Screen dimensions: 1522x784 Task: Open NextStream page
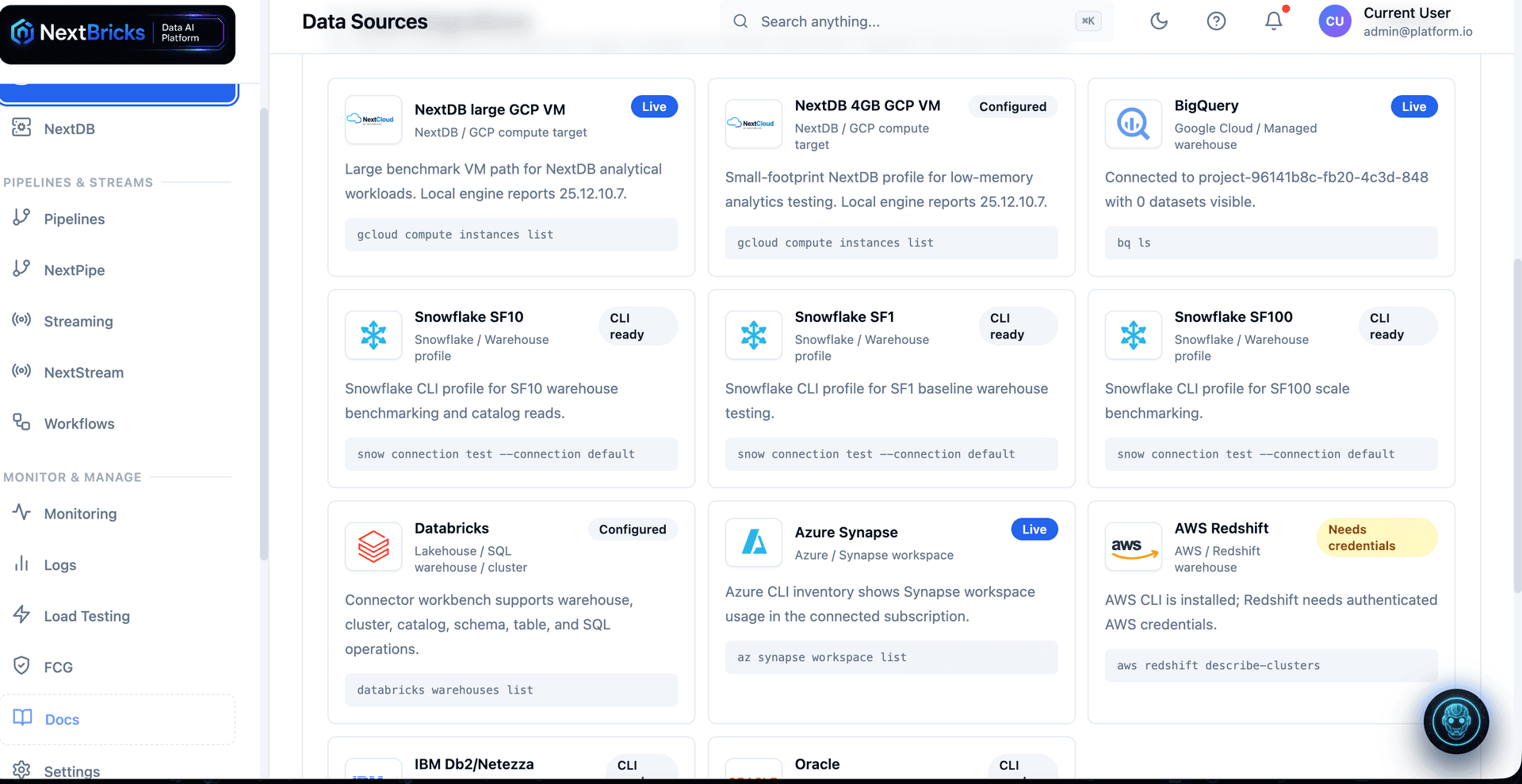83,373
